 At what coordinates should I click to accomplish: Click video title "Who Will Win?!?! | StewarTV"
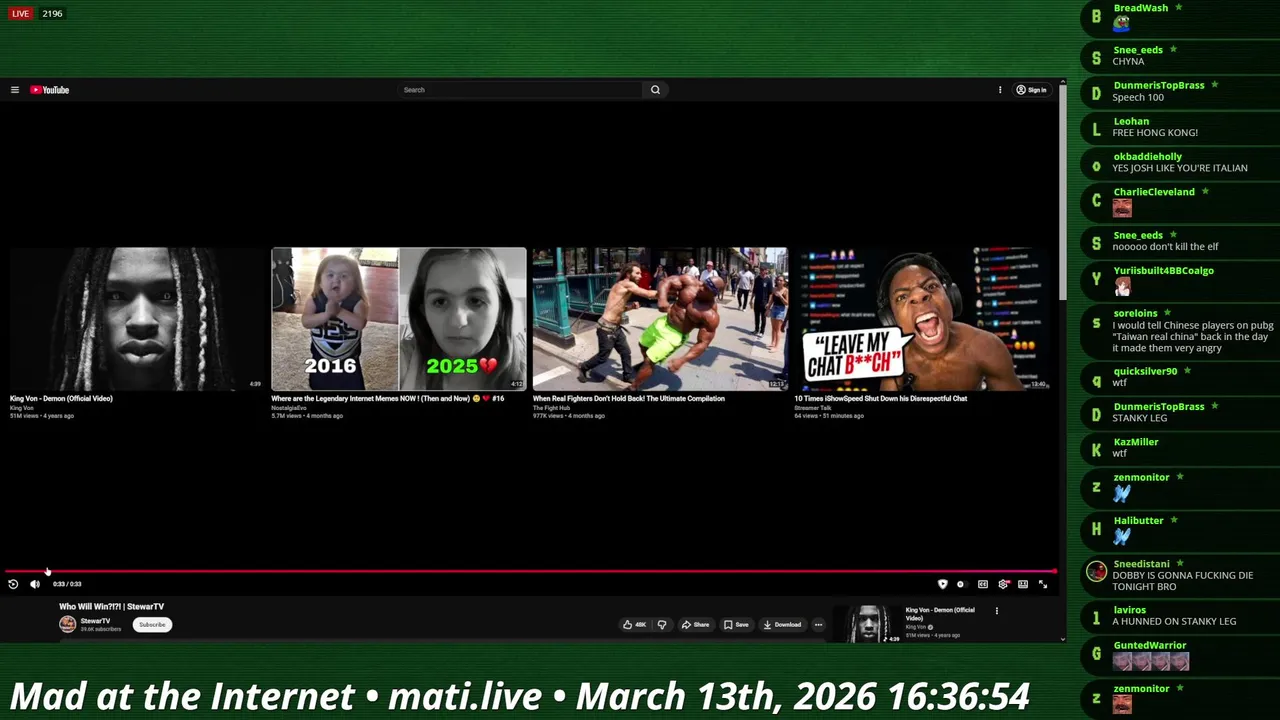(x=111, y=606)
